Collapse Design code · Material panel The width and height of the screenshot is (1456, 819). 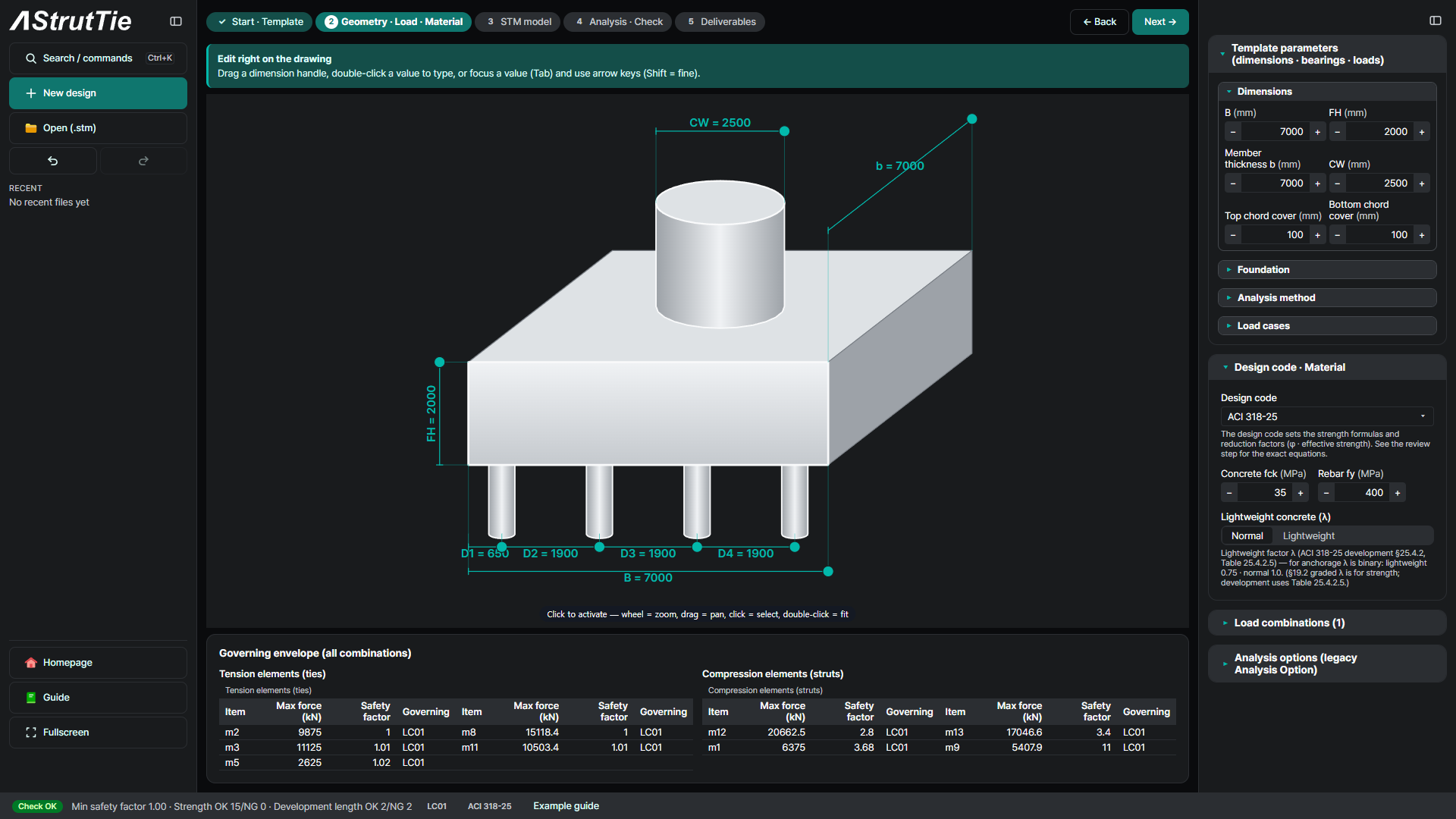click(x=1327, y=368)
